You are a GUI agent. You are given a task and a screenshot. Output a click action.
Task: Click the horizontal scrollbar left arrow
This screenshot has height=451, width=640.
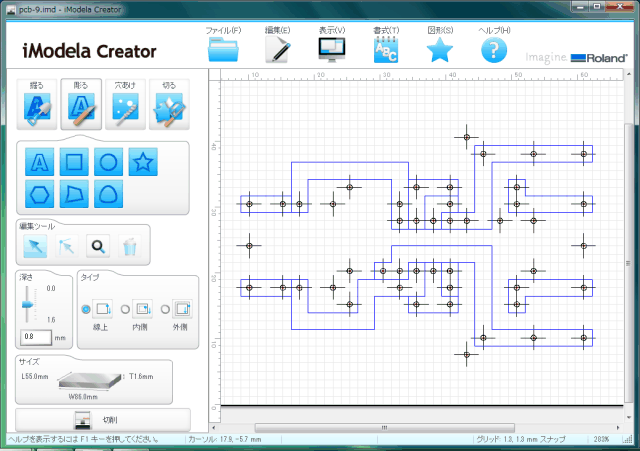(x=214, y=428)
